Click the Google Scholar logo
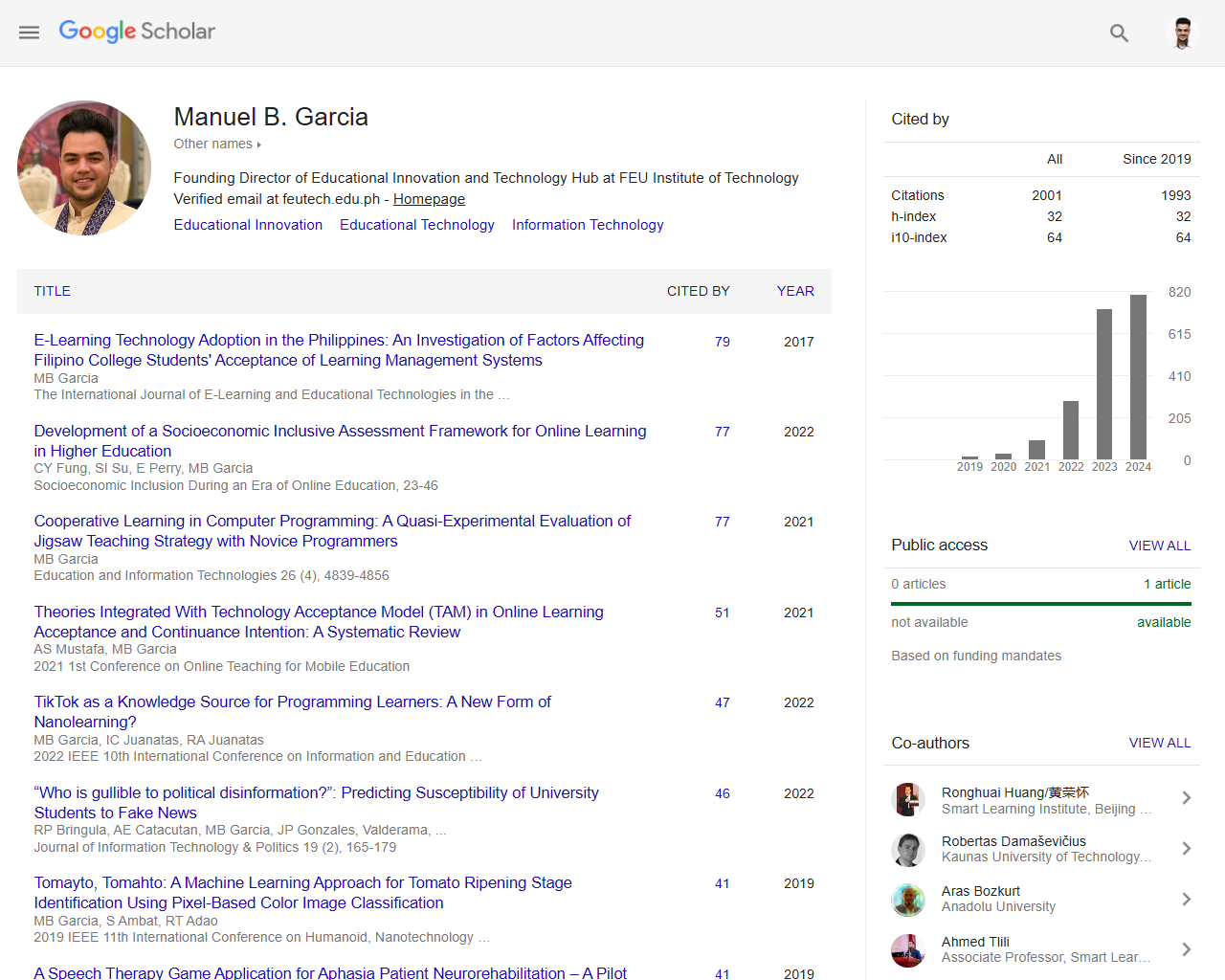Image resolution: width=1225 pixels, height=980 pixels. coord(136,32)
